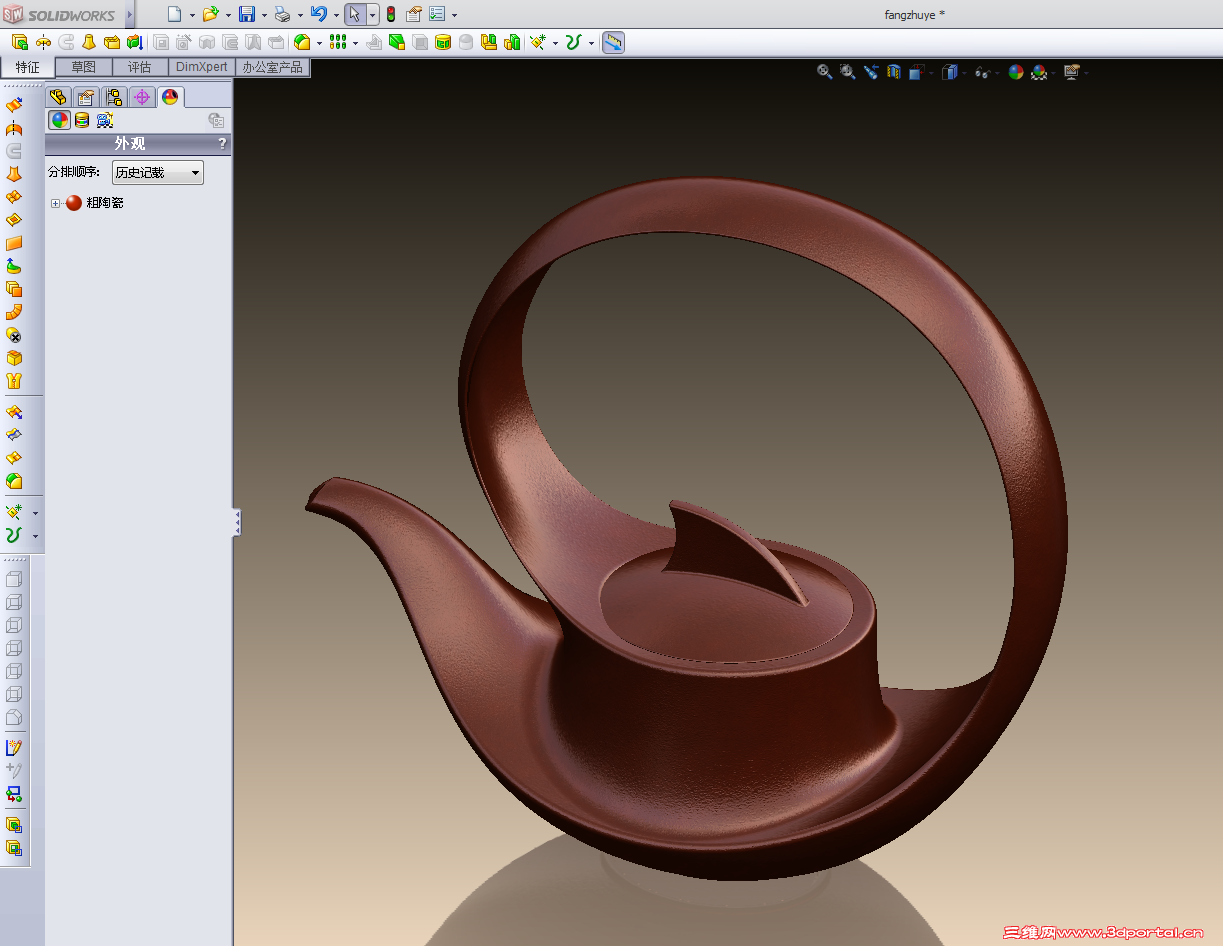
Task: Open the Select tool dropdown arrow
Action: coord(372,15)
